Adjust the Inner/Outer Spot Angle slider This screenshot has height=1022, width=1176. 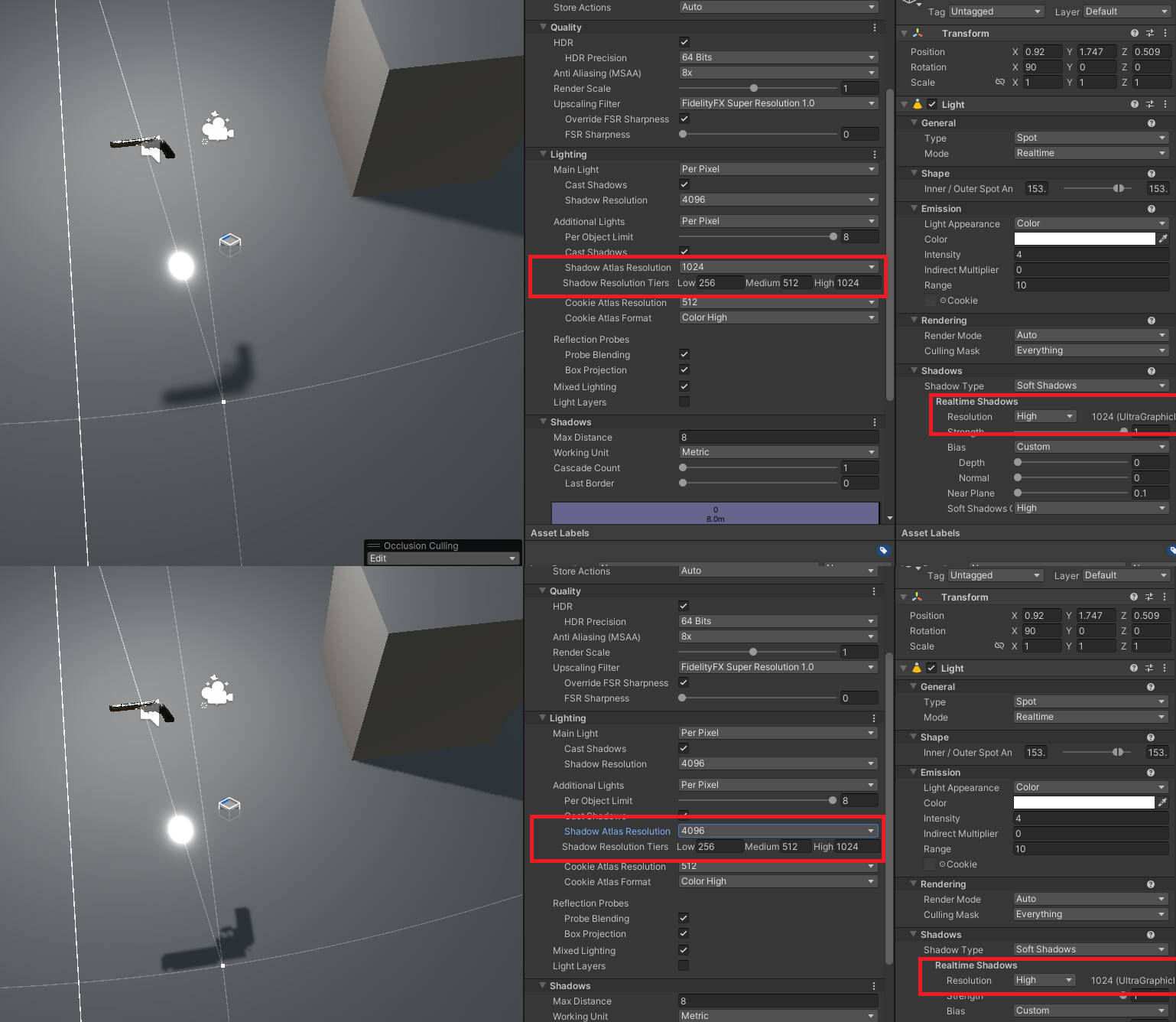tap(1119, 188)
